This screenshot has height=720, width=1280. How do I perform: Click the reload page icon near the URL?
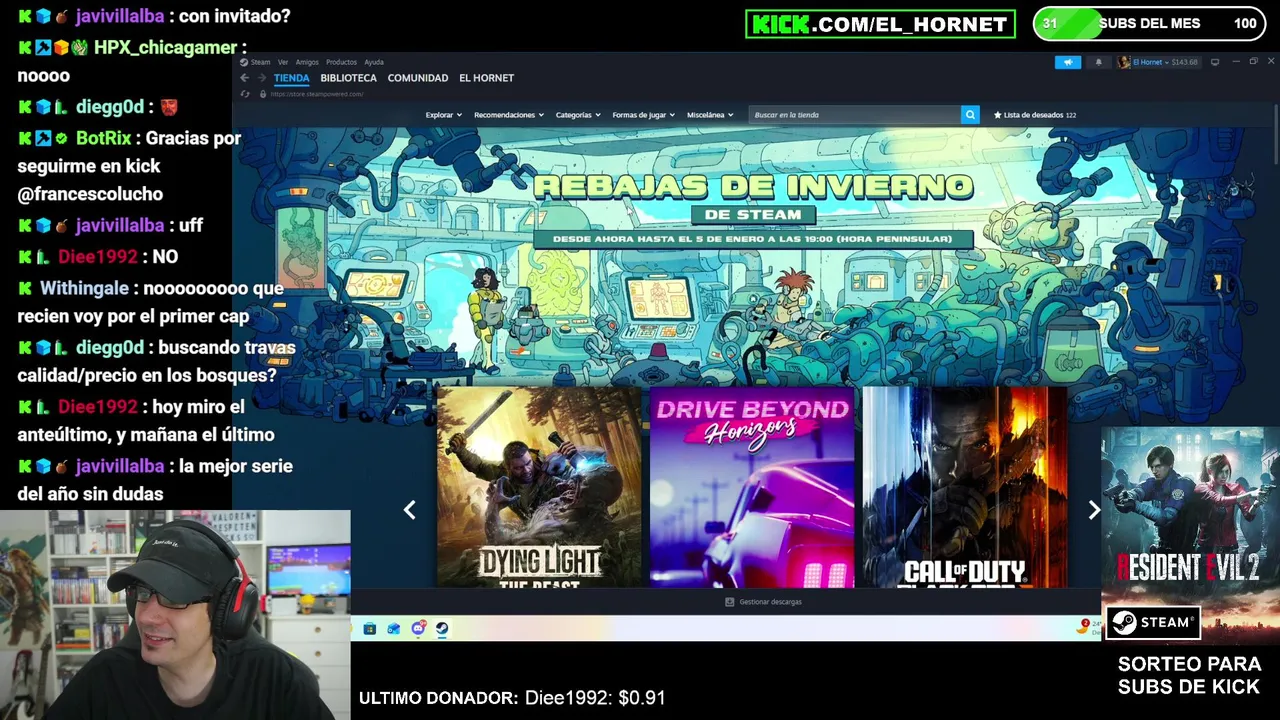[x=245, y=94]
